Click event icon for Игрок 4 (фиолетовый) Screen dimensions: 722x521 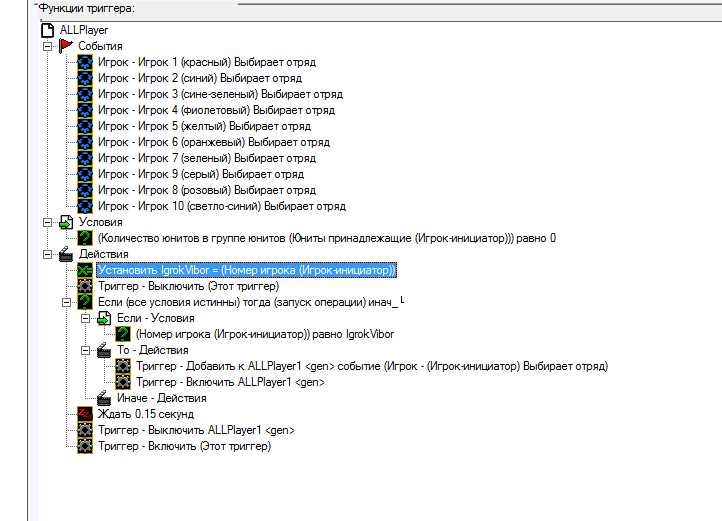coord(85,111)
